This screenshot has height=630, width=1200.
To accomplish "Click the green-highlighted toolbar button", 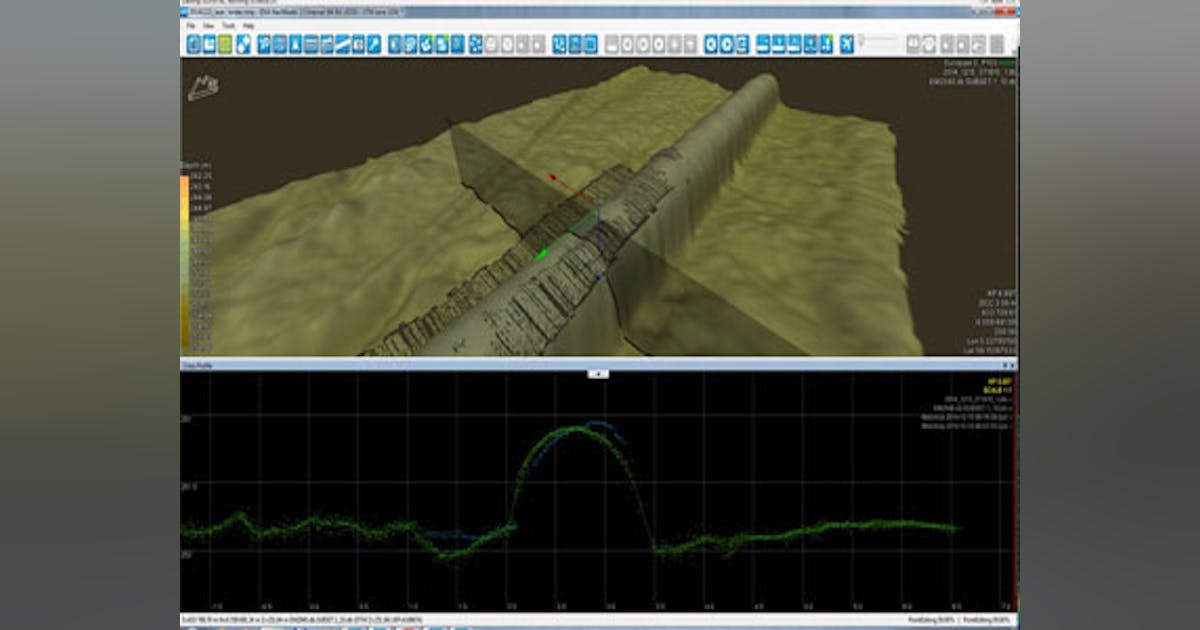I will [x=226, y=44].
